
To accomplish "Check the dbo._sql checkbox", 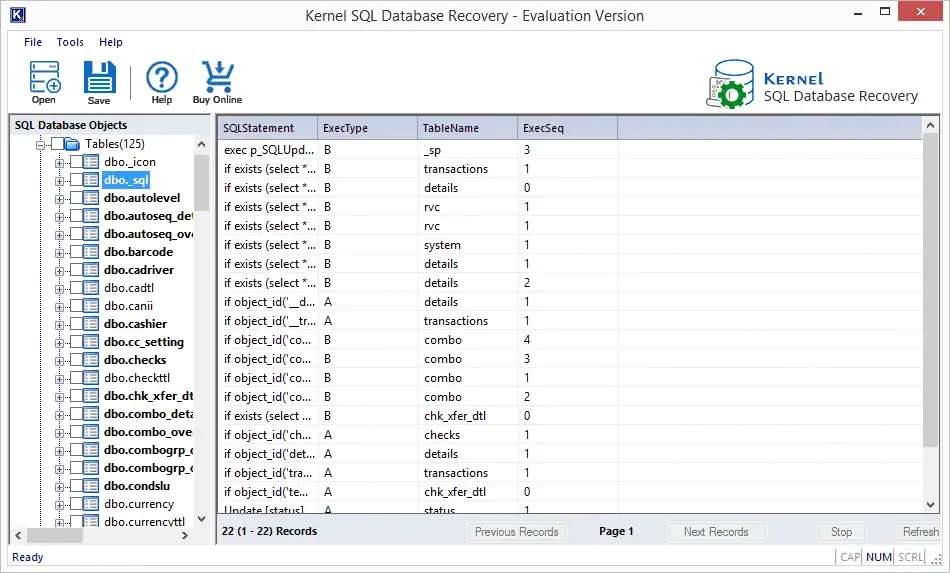I will point(76,180).
